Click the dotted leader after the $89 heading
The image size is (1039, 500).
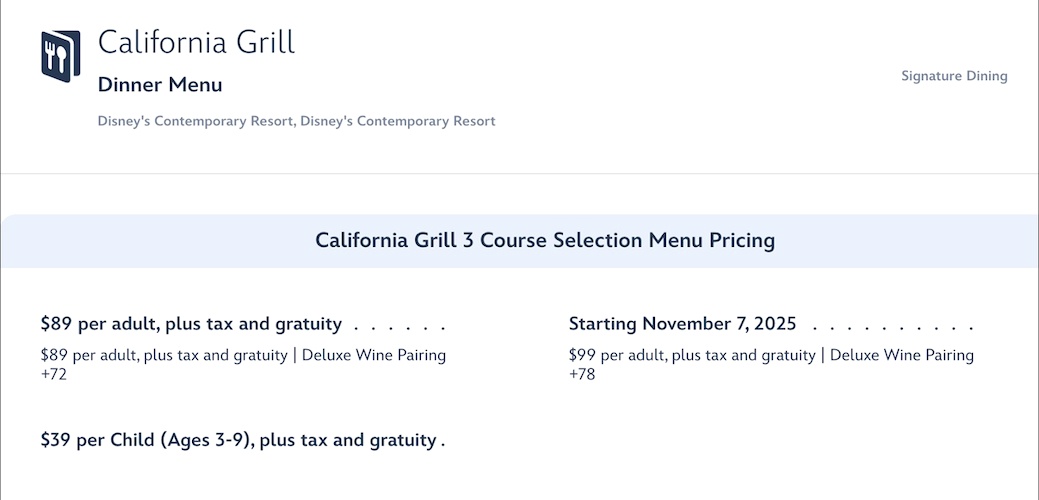399,326
